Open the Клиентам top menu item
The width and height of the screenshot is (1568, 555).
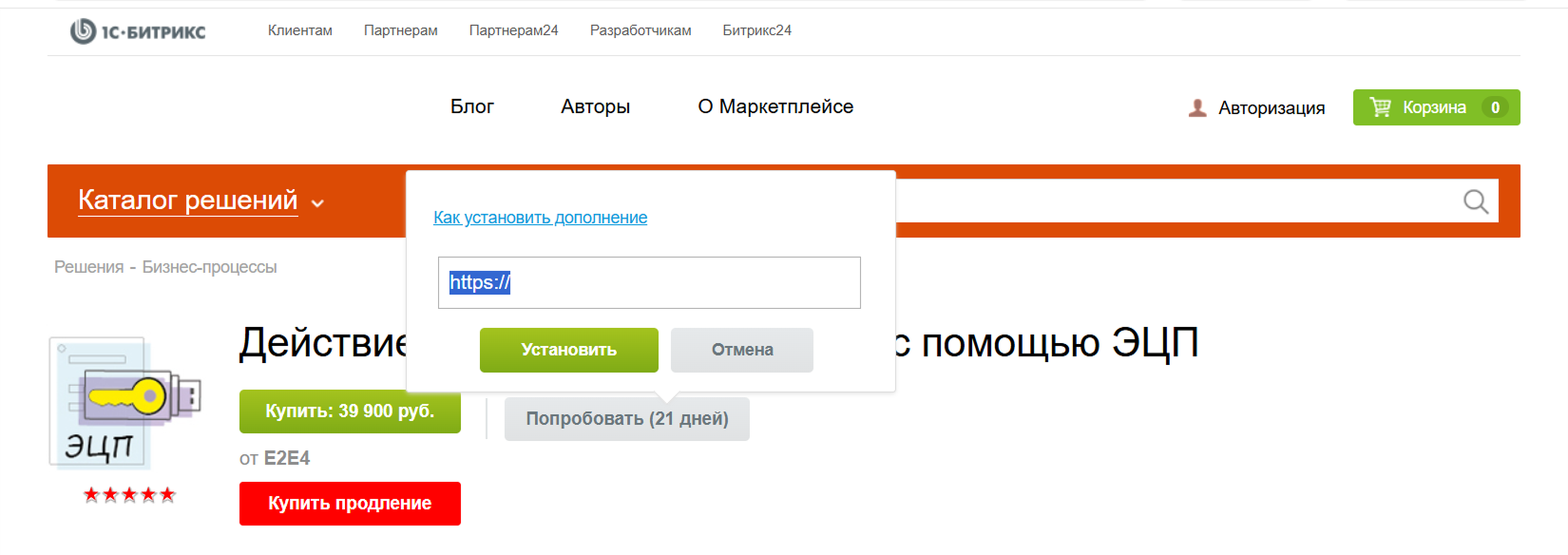pos(300,30)
